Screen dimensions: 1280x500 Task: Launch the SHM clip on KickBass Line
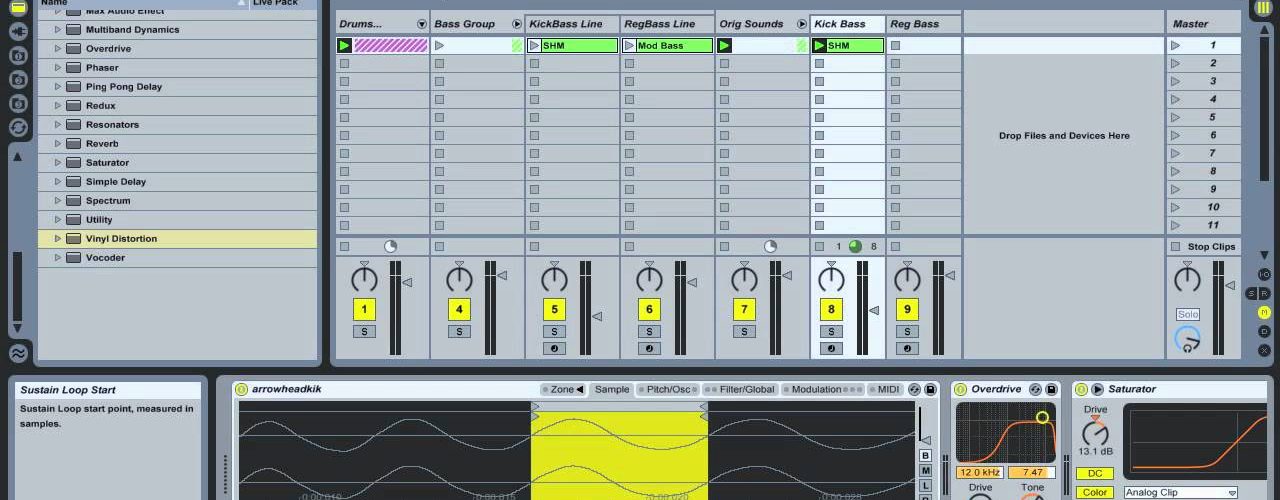point(534,45)
